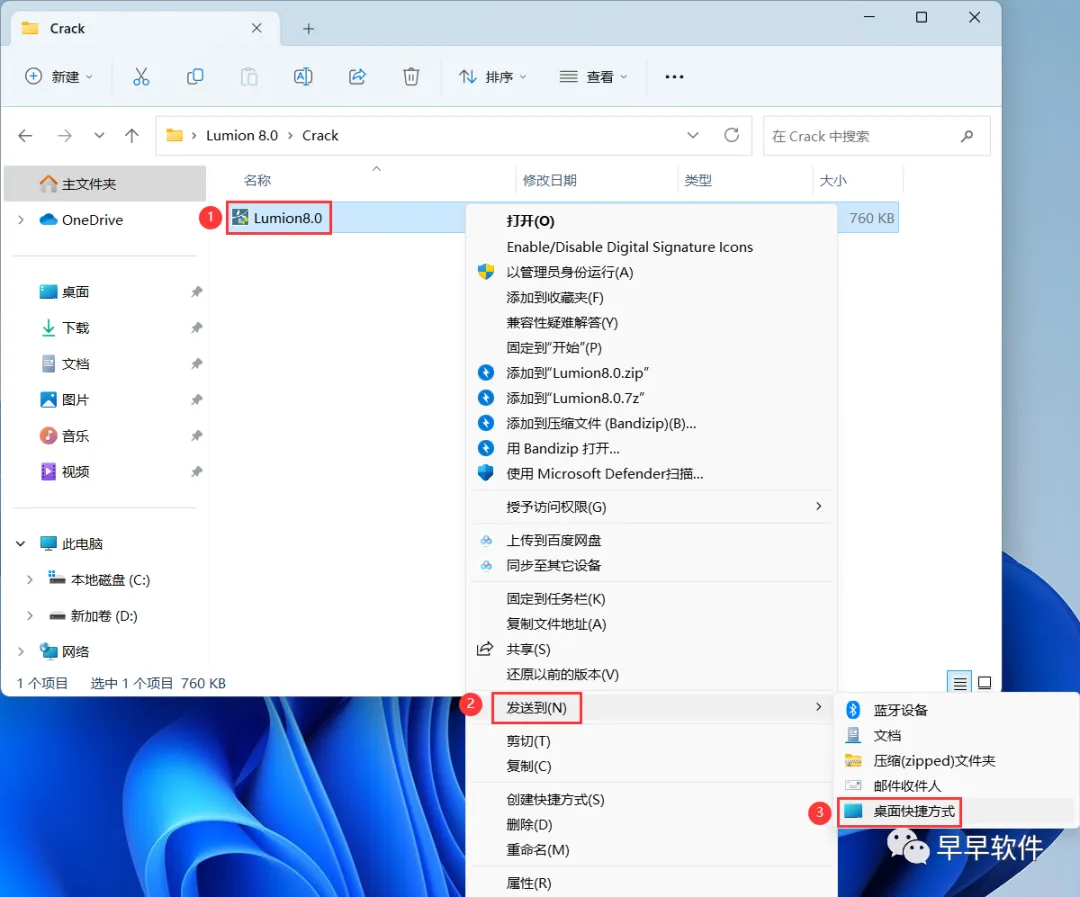Choose 用 Bandizip 打开...
Image resolution: width=1080 pixels, height=897 pixels.
coord(652,448)
